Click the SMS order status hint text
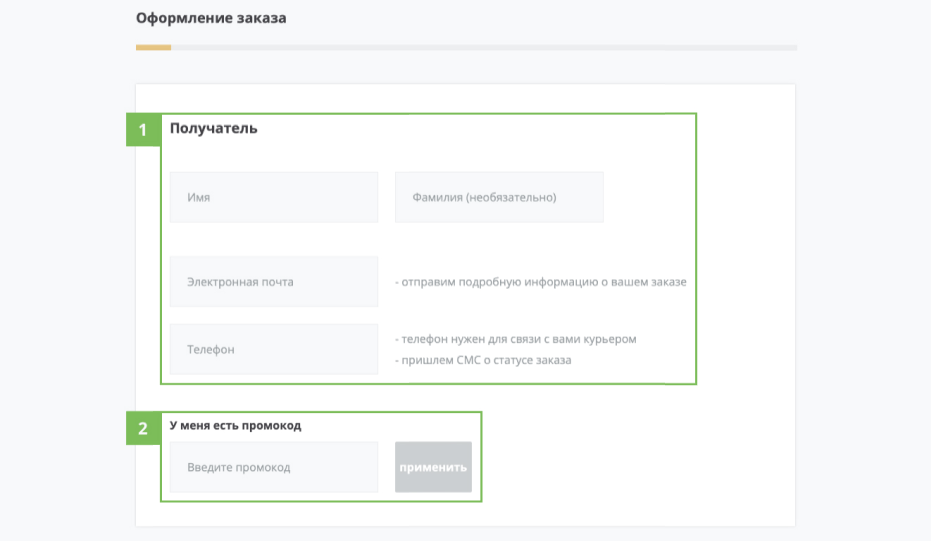The height and width of the screenshot is (541, 931). tap(483, 360)
